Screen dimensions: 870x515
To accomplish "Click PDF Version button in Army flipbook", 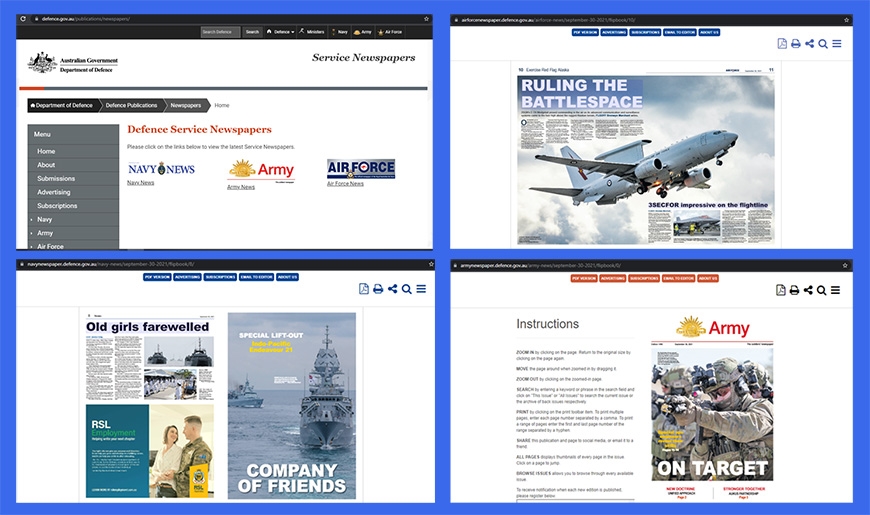I will [584, 278].
